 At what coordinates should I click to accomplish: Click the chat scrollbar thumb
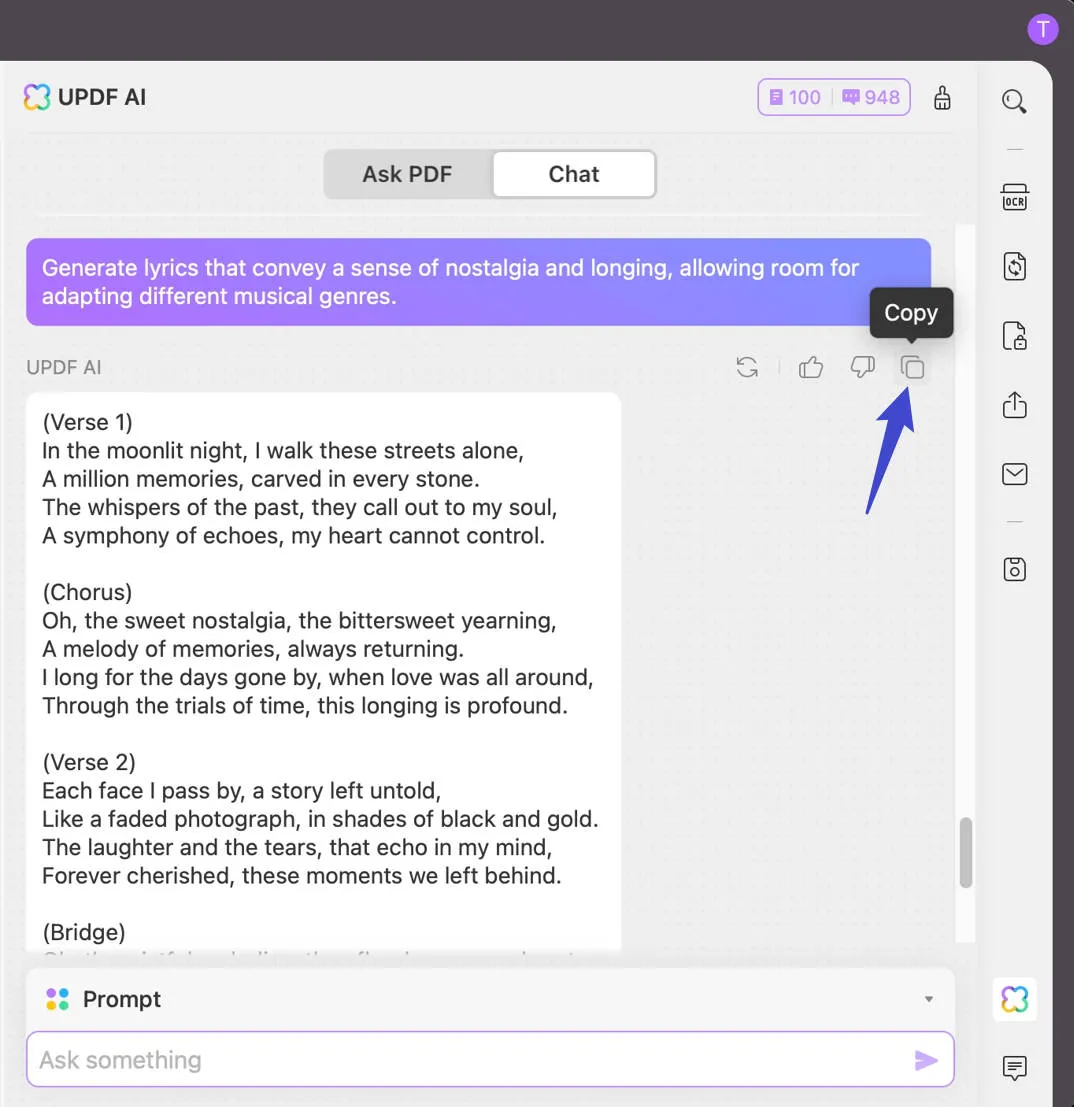[966, 852]
